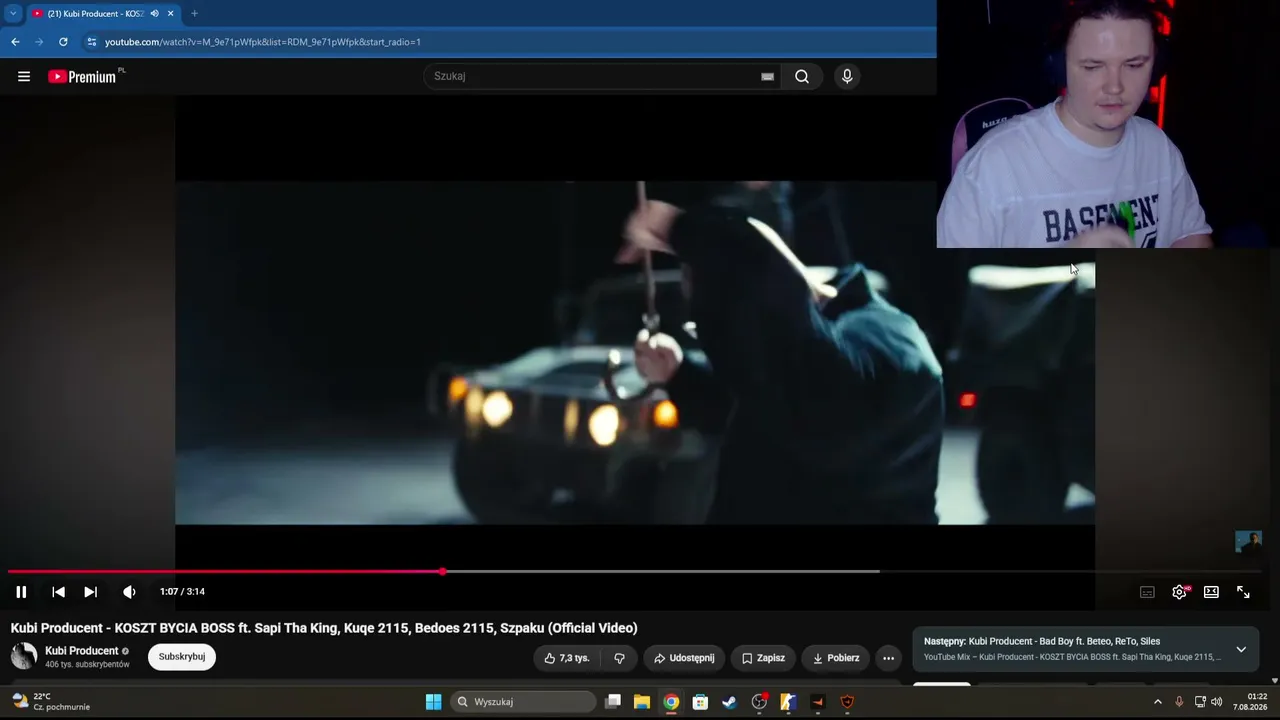Click the browser back arrow
The width and height of the screenshot is (1280, 720).
15,42
